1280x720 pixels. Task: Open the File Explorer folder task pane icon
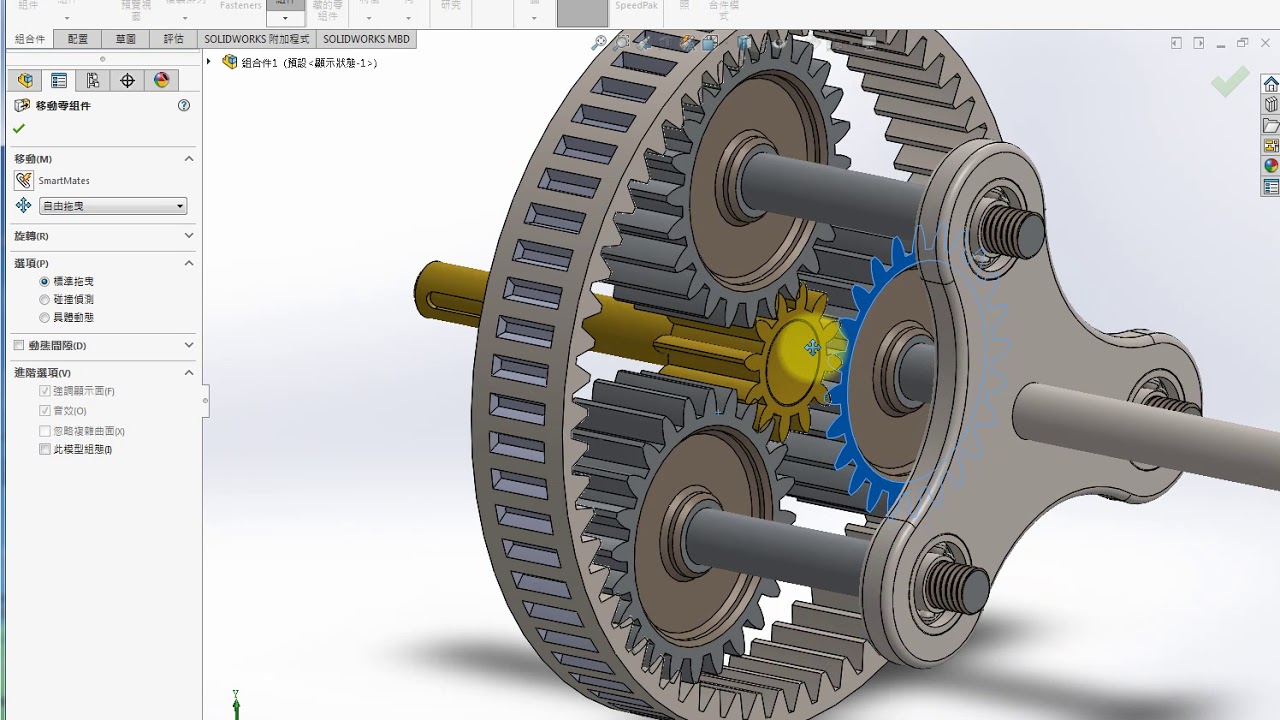(1271, 125)
